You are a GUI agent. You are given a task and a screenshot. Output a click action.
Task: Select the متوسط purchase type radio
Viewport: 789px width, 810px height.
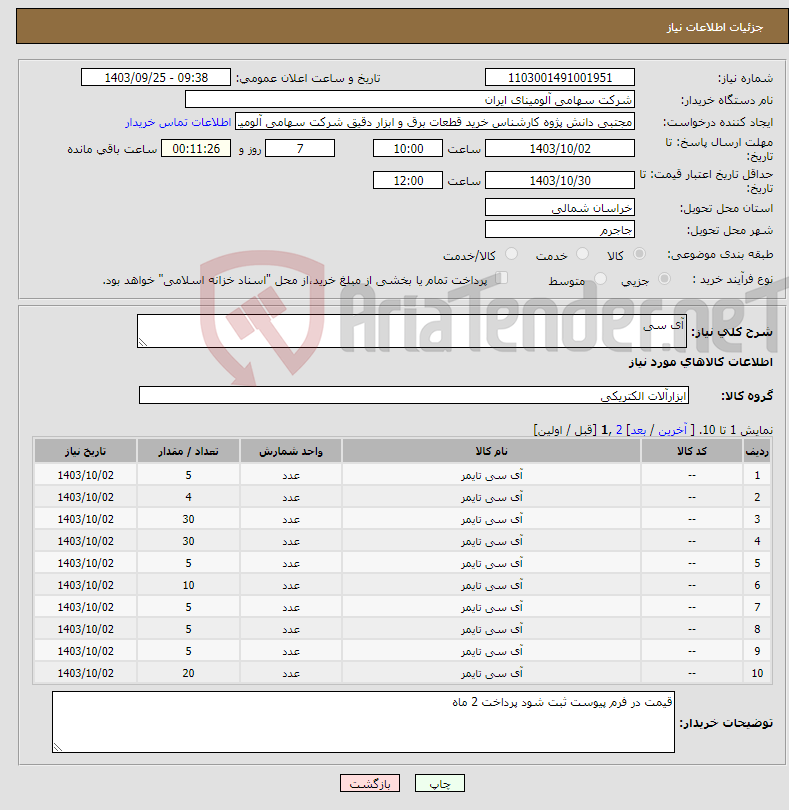[x=600, y=279]
